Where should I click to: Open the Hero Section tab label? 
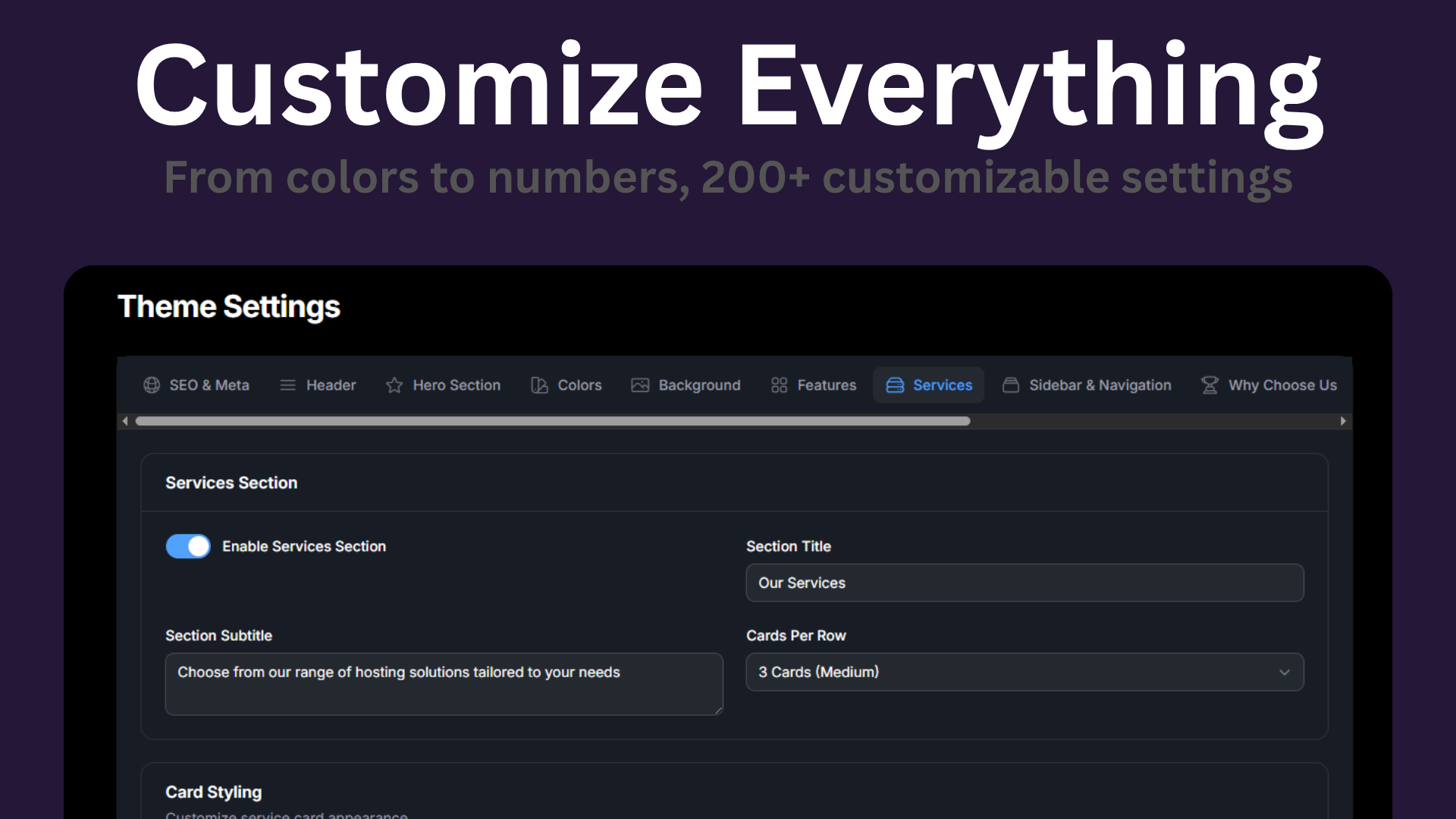pos(457,385)
